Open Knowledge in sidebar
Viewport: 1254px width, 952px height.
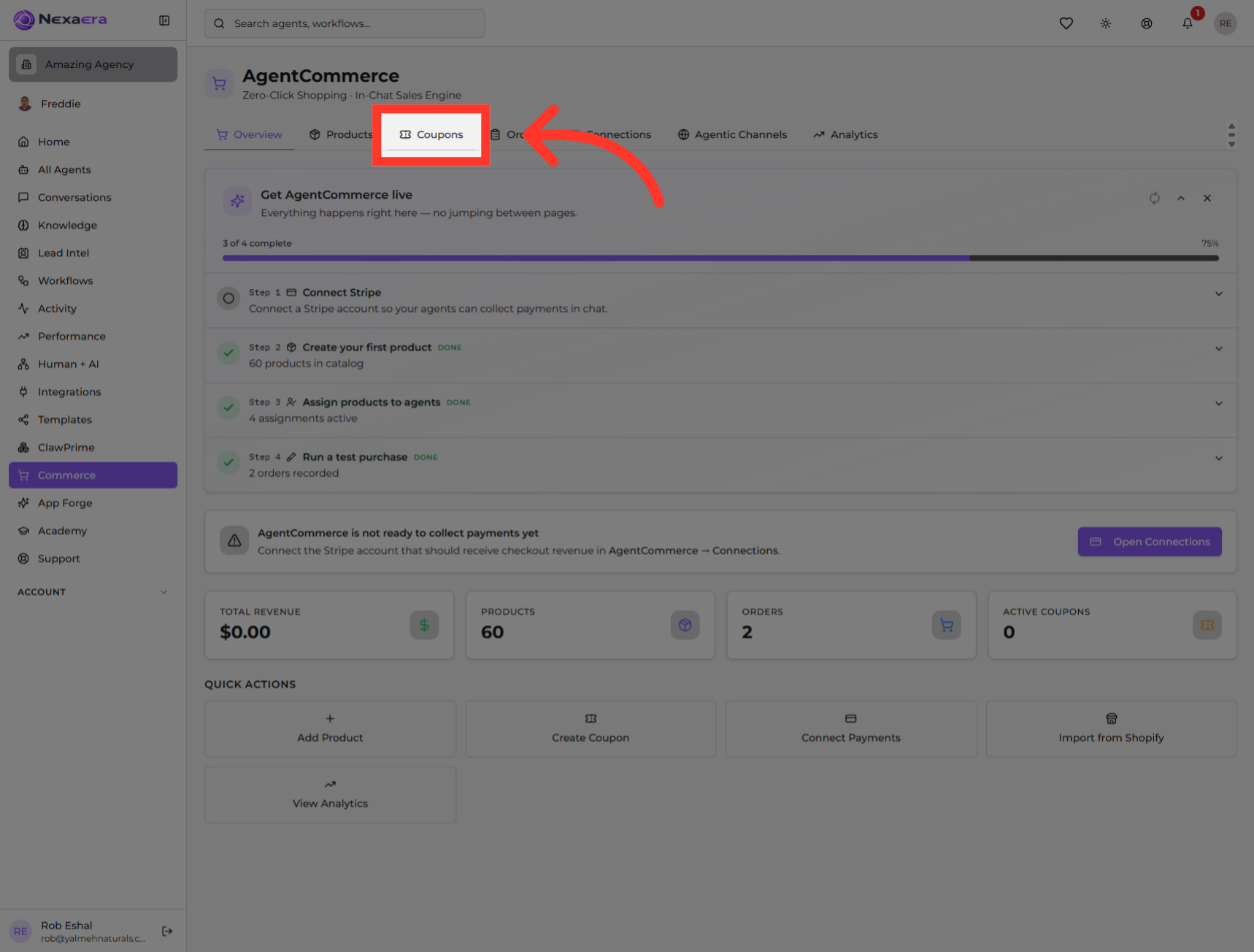point(93,225)
